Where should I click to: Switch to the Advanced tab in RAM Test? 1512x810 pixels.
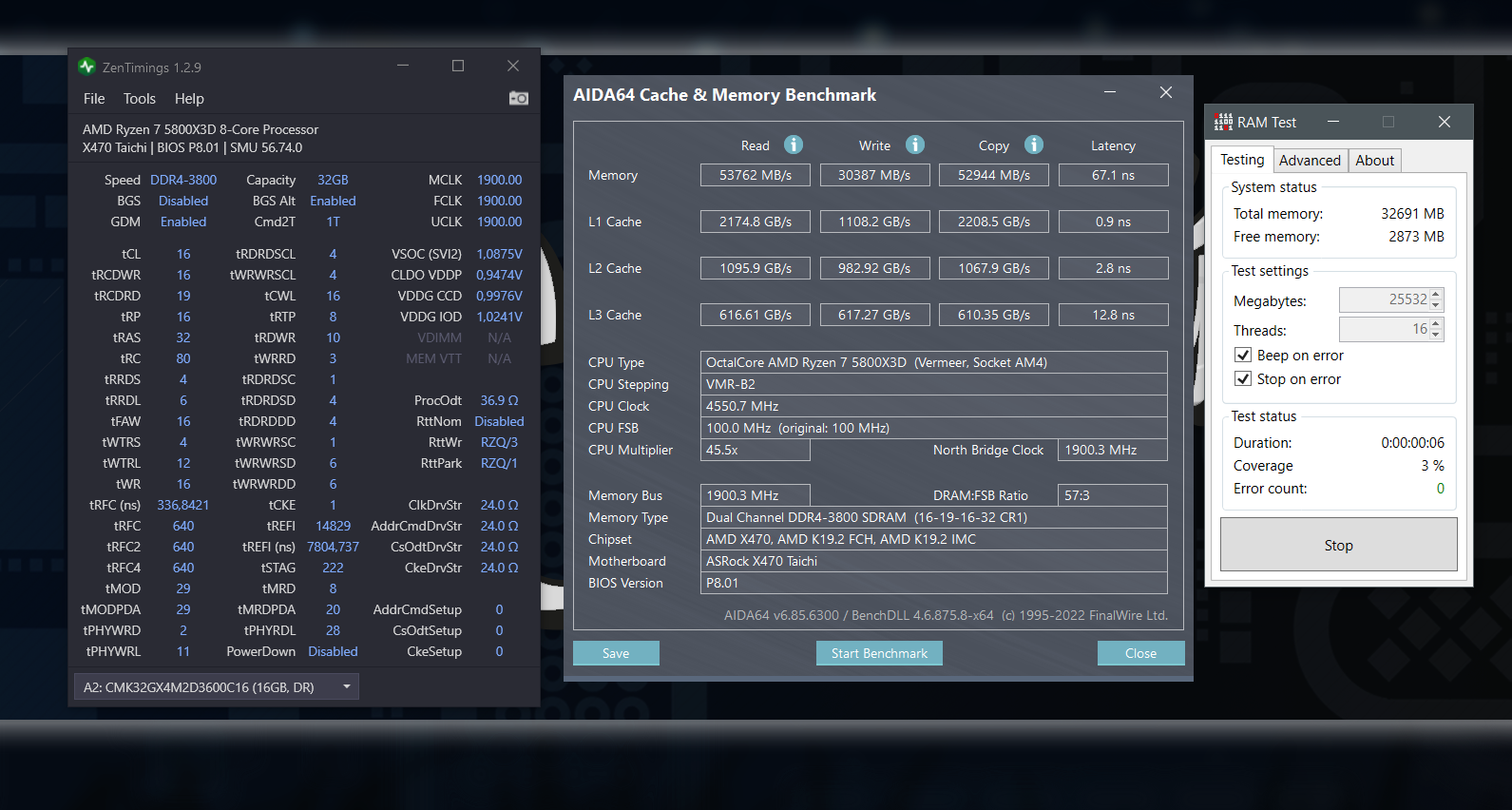pyautogui.click(x=1310, y=160)
